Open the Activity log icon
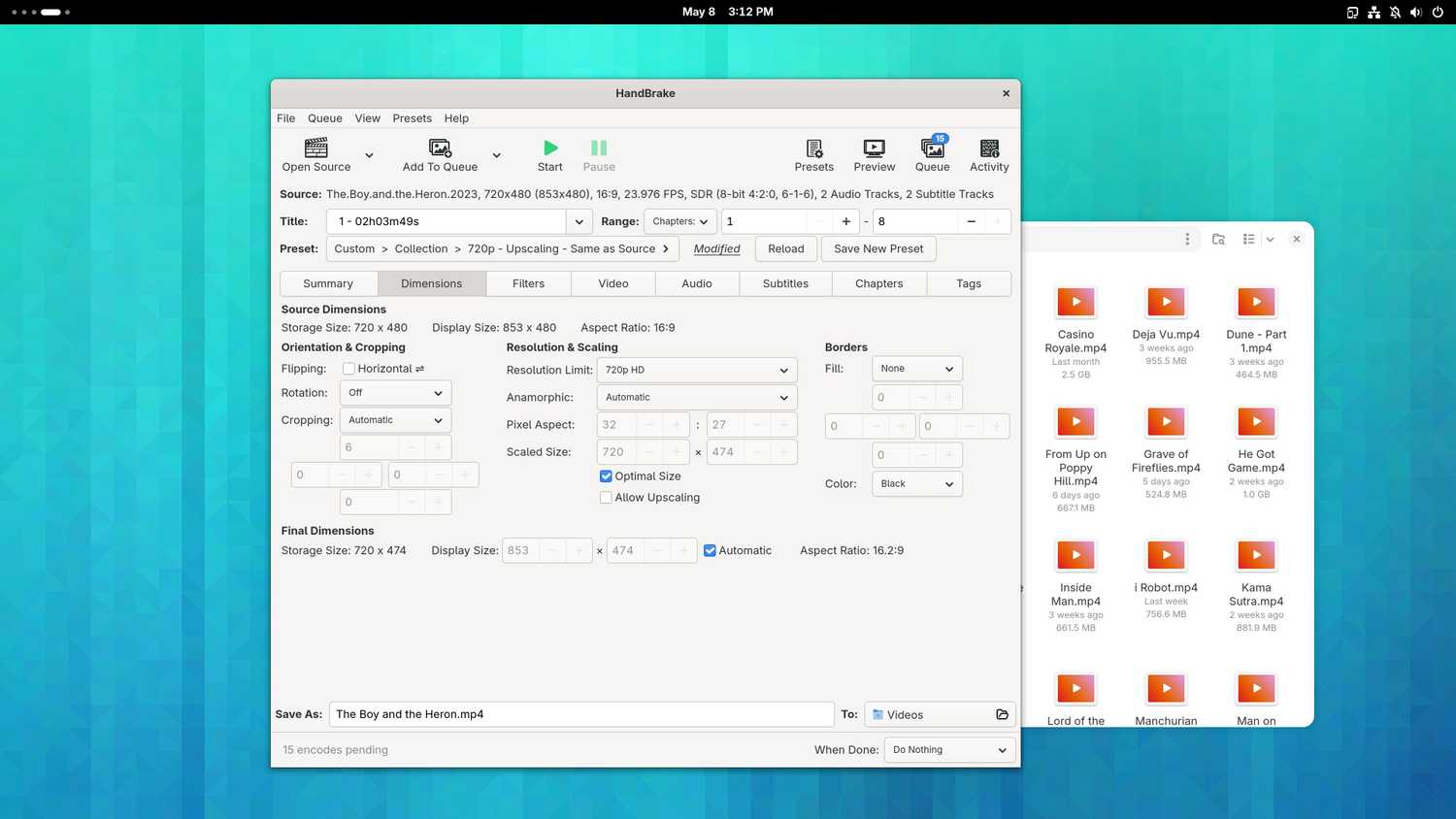The height and width of the screenshot is (819, 1456). point(989,147)
